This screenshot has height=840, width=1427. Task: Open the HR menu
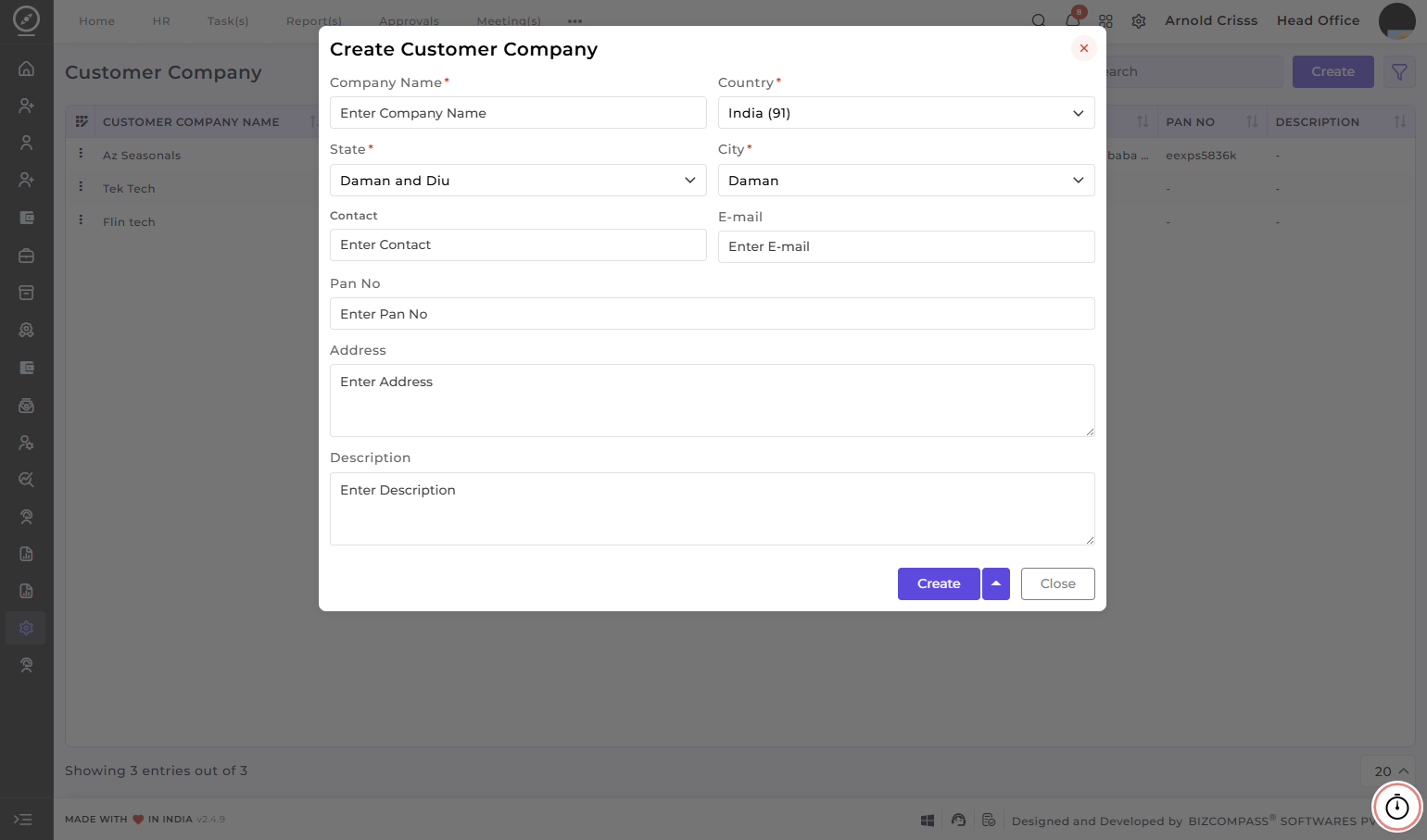161,21
